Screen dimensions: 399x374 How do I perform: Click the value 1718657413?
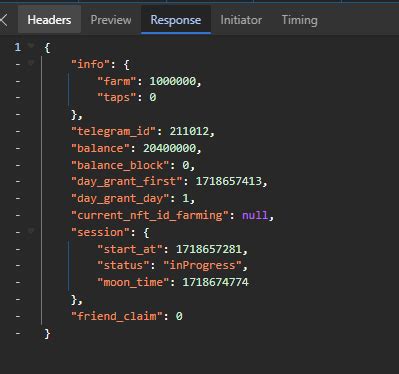229,181
